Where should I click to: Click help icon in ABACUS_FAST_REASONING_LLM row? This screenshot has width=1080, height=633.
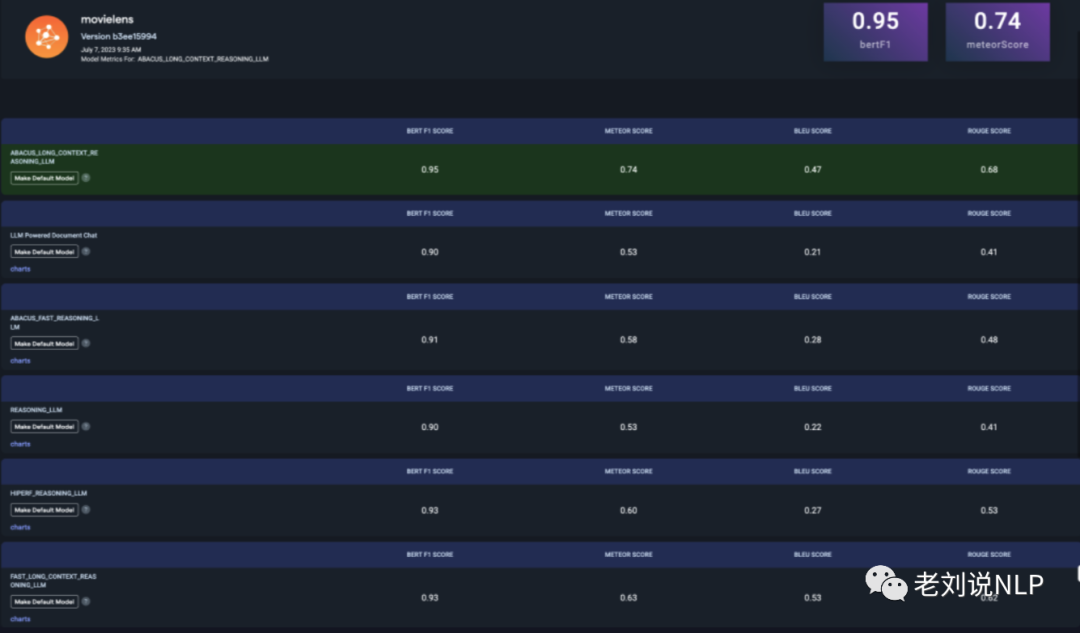[x=86, y=343]
